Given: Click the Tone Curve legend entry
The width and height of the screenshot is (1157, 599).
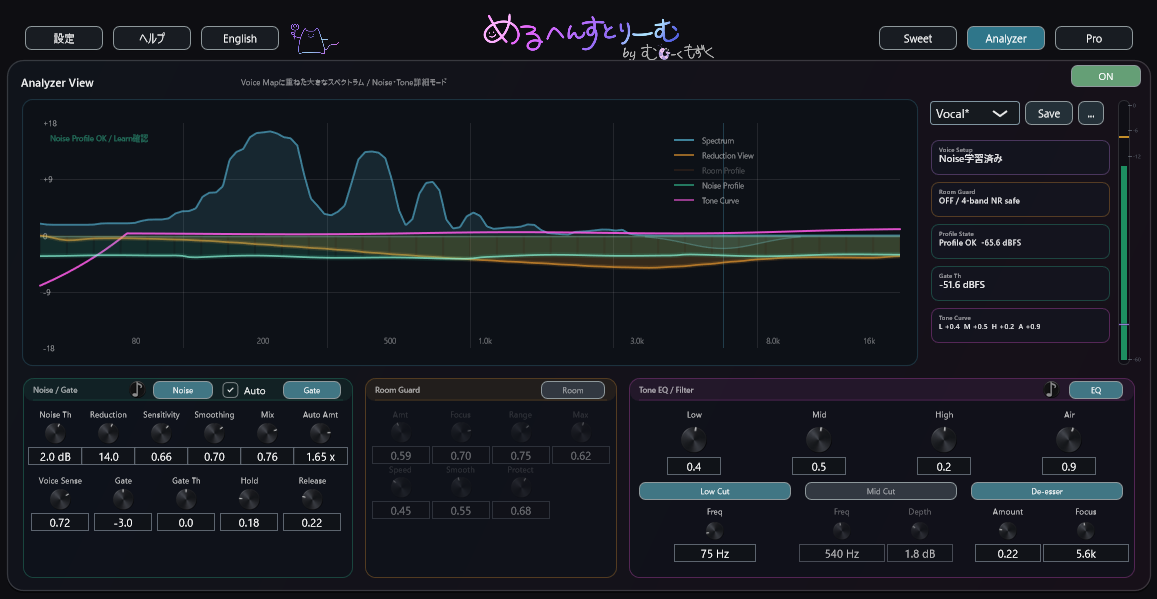Looking at the screenshot, I should (x=707, y=201).
